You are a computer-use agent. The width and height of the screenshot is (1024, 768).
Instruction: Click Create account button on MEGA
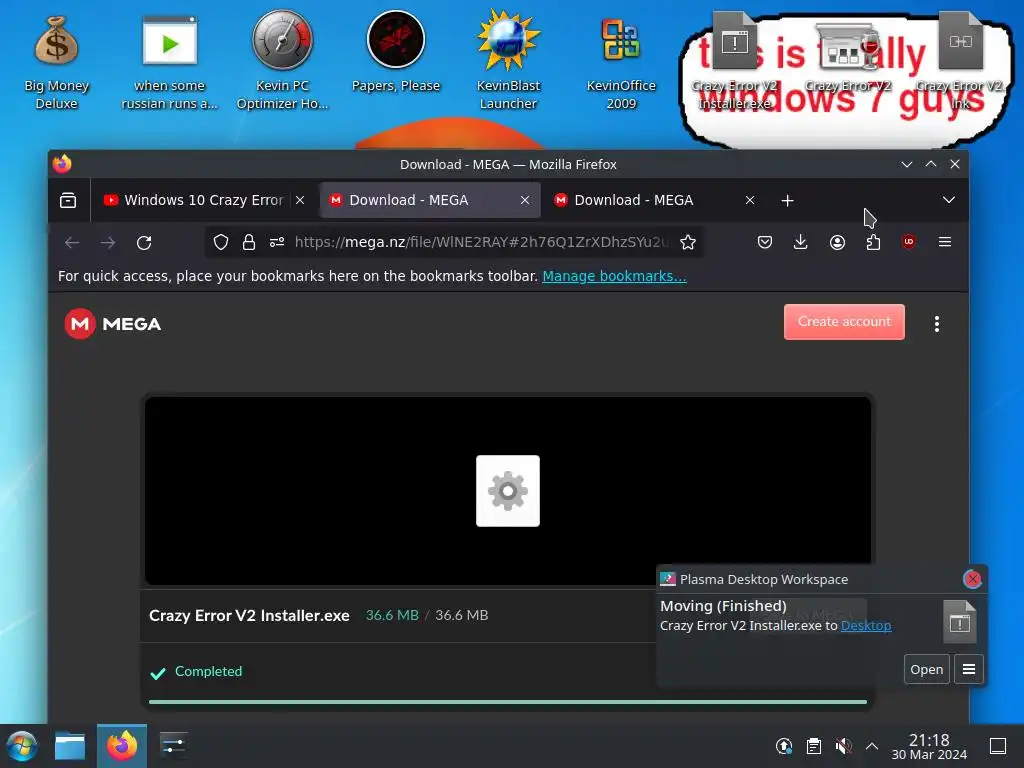click(x=844, y=322)
